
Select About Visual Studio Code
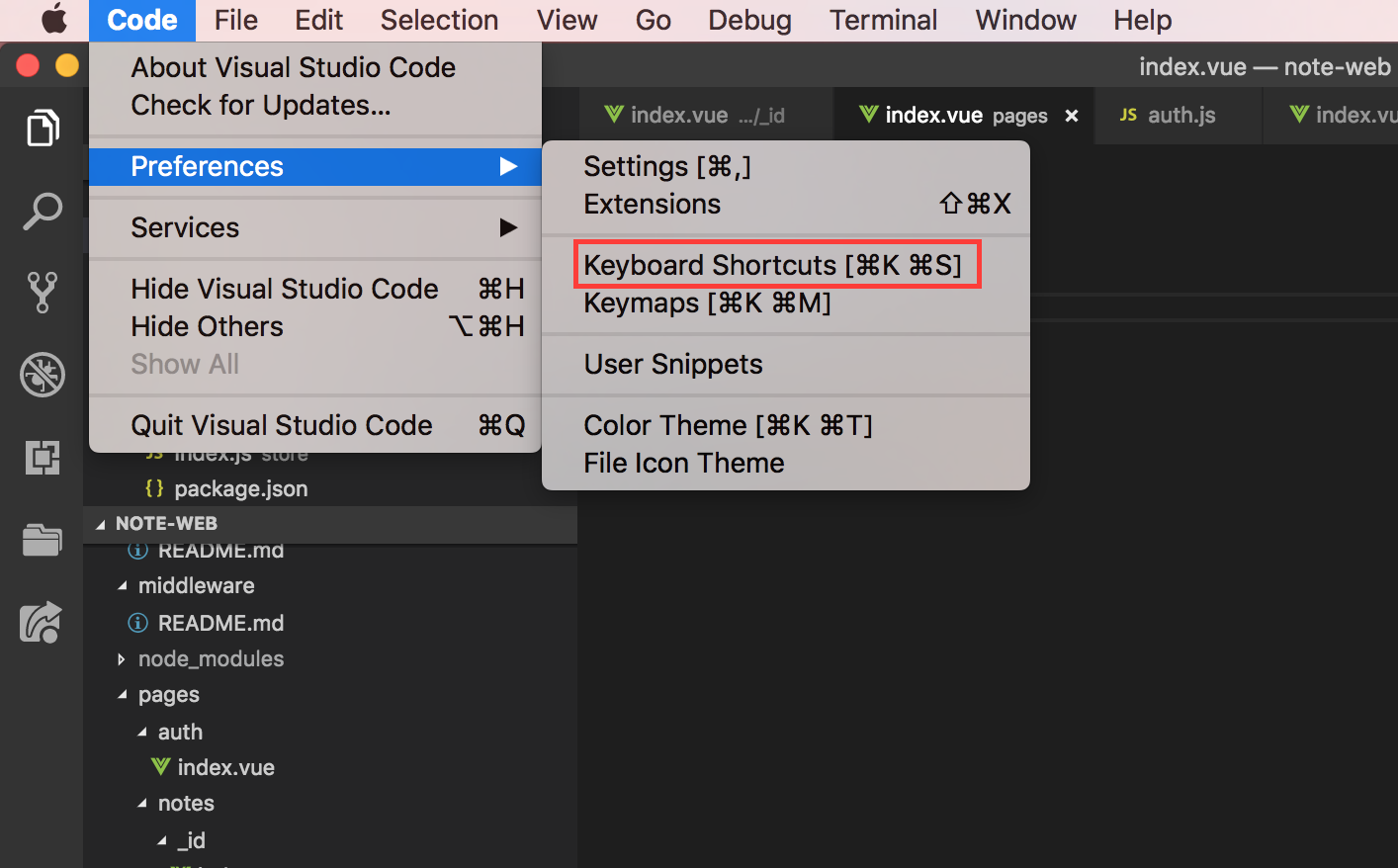point(315,67)
